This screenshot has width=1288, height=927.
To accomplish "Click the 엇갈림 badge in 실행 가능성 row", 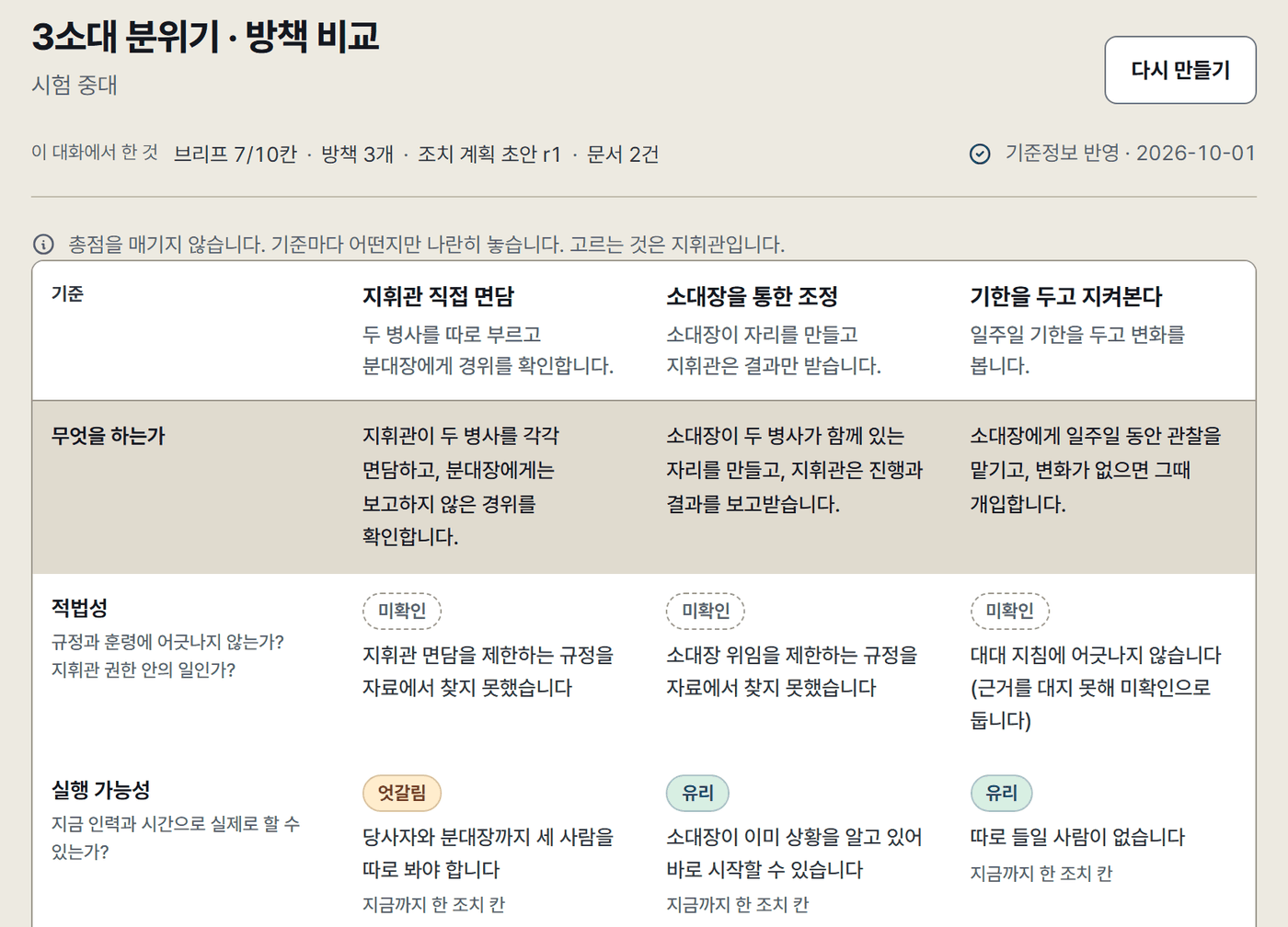I will [x=402, y=793].
